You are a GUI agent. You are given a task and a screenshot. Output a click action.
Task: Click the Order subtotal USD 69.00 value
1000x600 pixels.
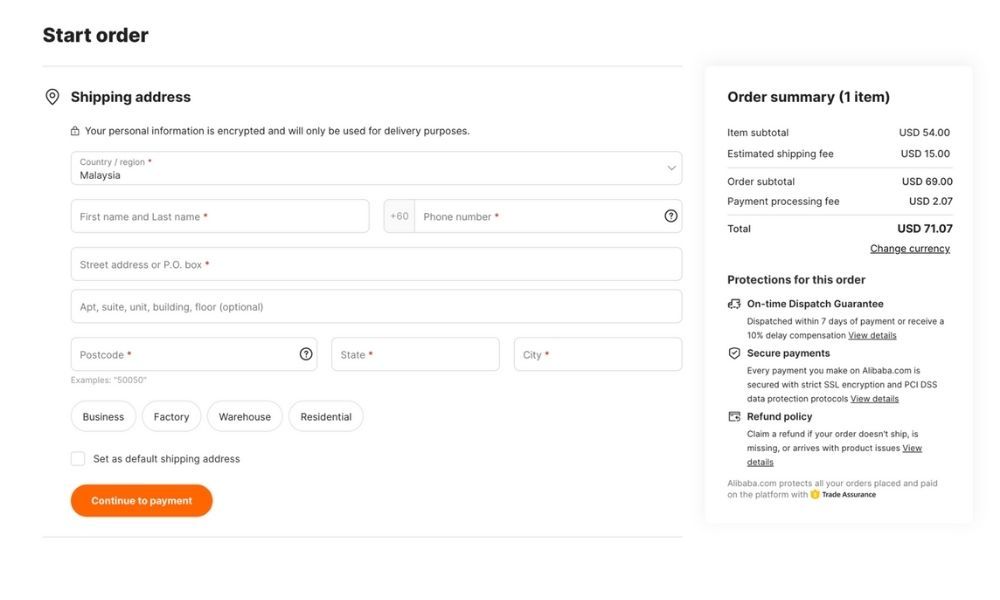point(927,182)
